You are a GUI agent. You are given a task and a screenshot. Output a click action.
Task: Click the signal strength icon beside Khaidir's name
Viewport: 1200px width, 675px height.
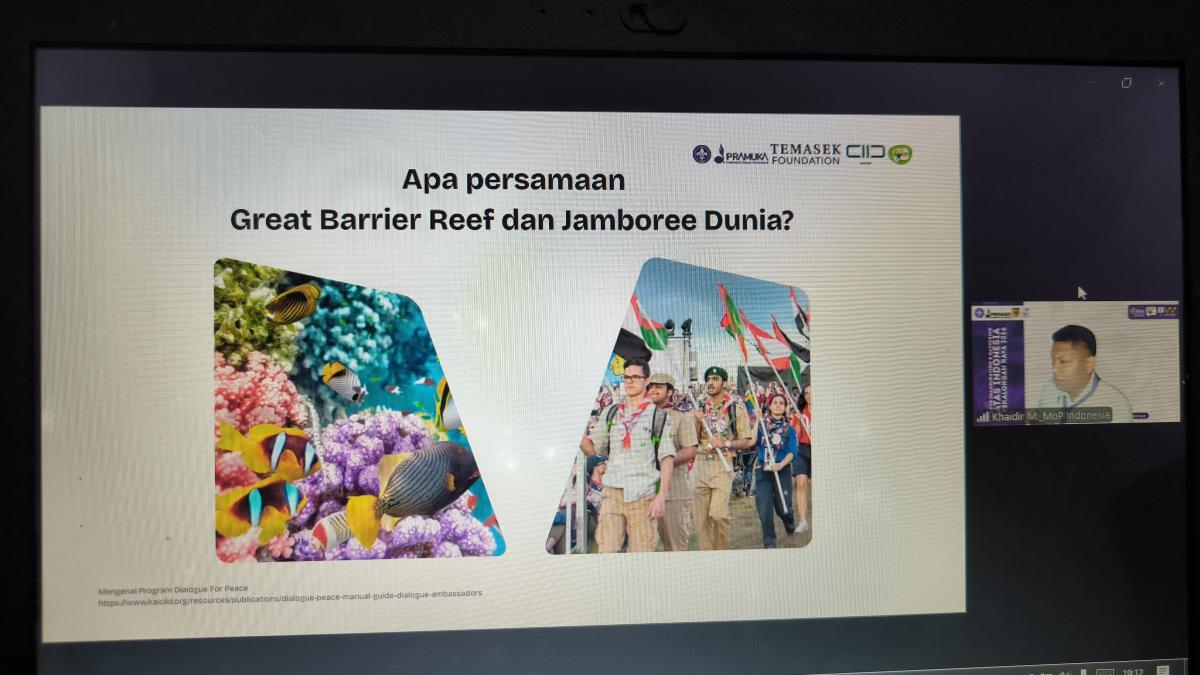[x=981, y=416]
